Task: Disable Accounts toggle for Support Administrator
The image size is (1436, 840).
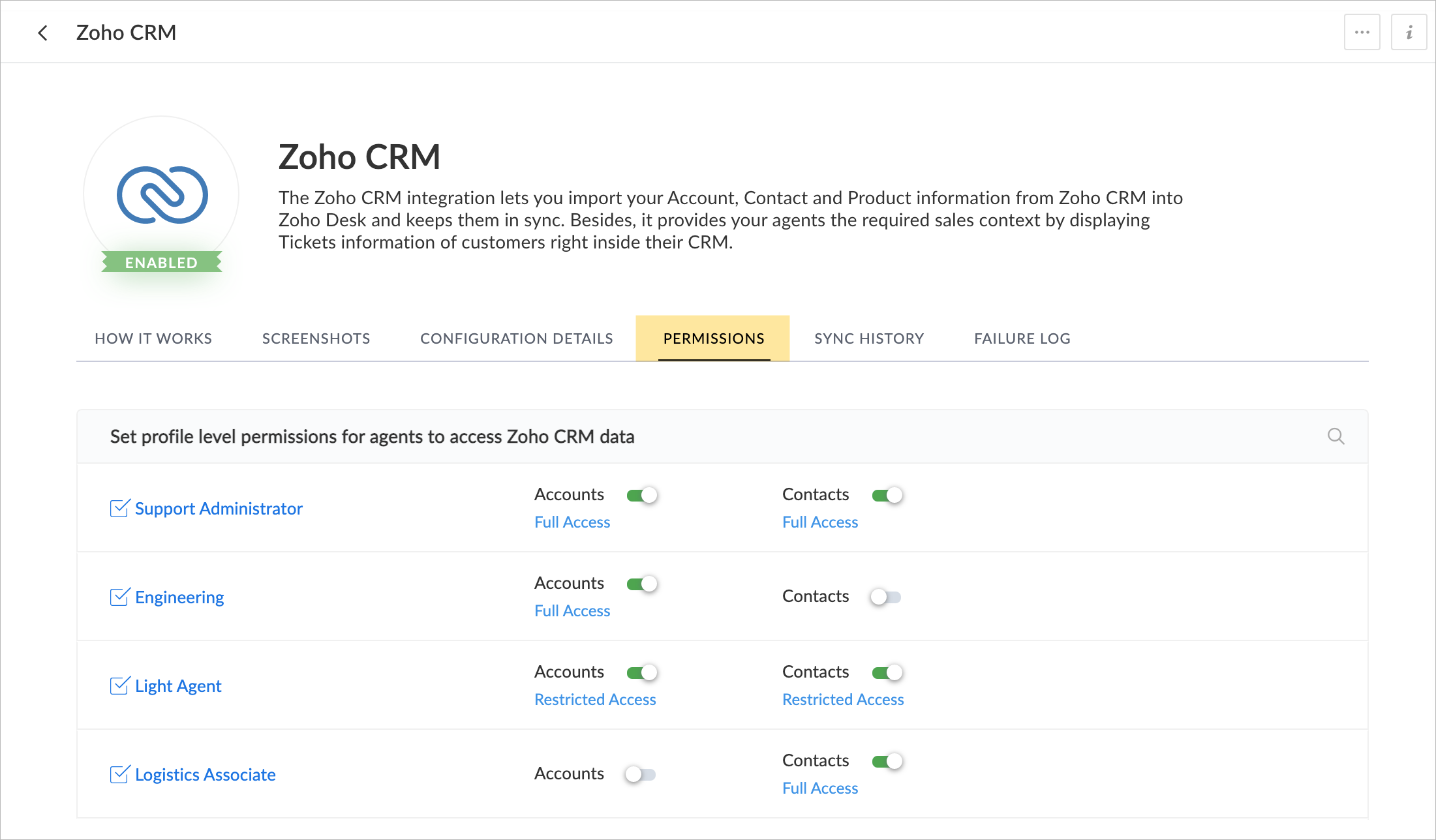Action: (x=641, y=495)
